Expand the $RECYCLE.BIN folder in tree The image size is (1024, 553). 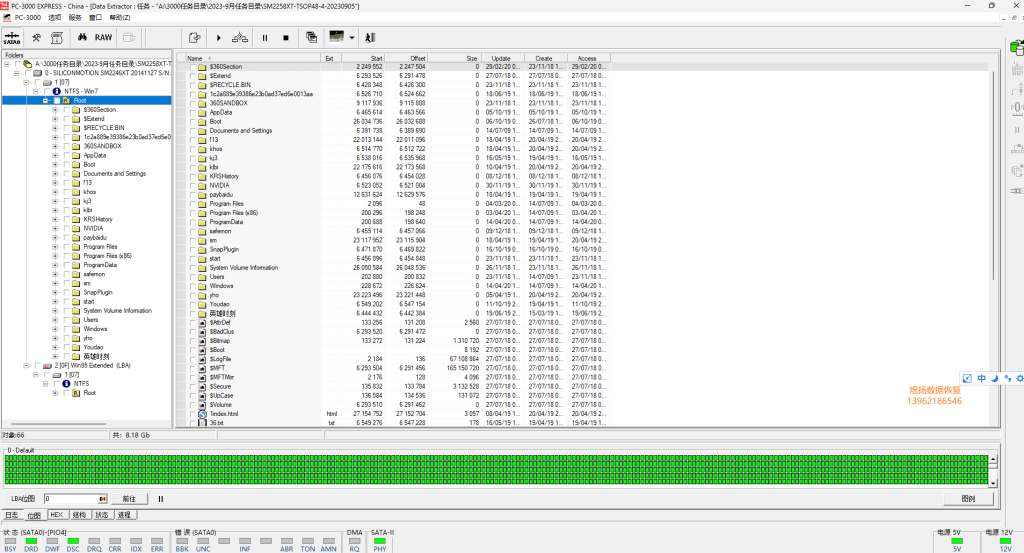[55, 128]
